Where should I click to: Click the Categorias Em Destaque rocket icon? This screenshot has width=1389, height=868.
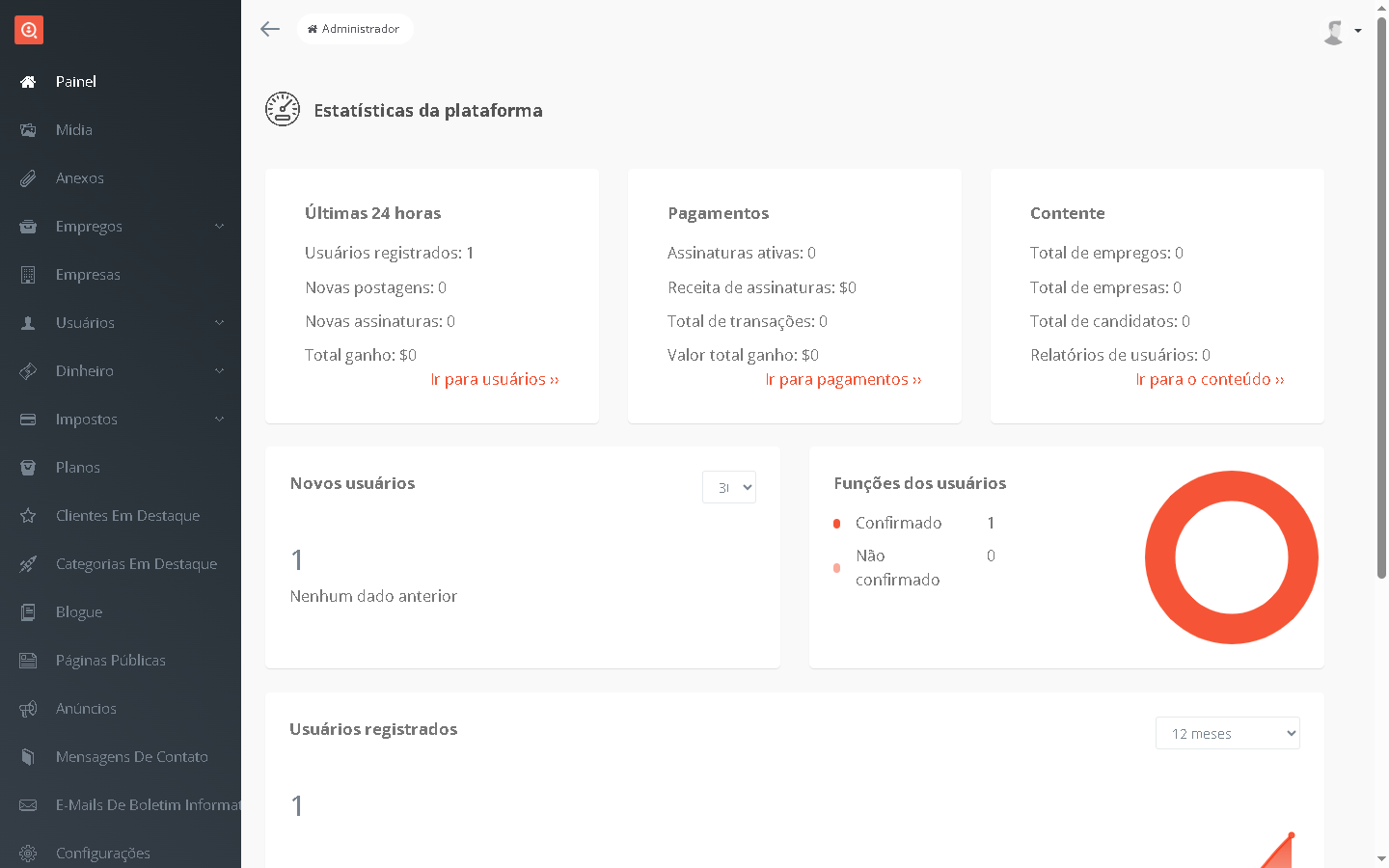point(28,564)
